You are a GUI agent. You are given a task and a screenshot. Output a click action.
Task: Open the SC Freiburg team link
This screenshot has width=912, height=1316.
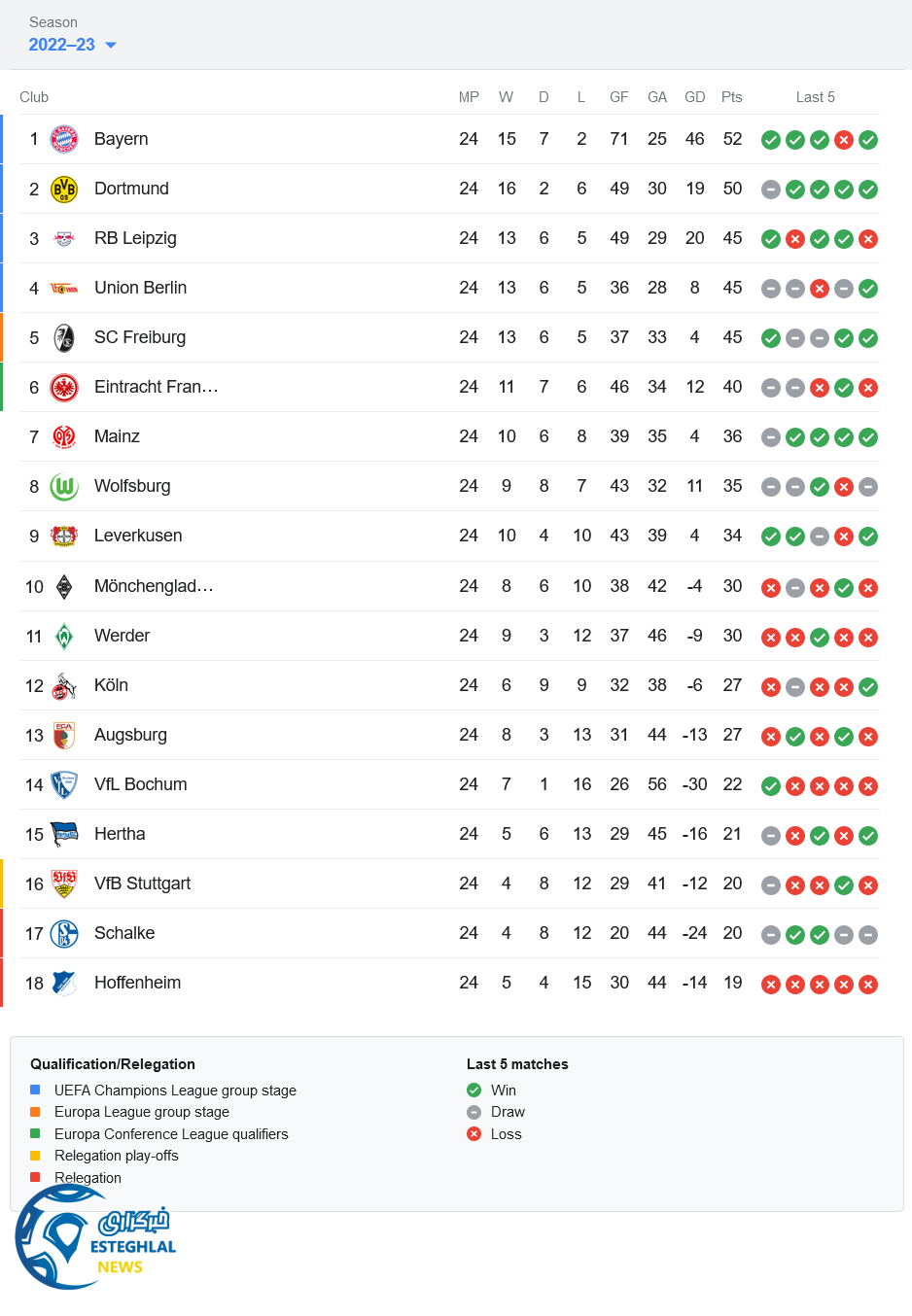[x=140, y=337]
